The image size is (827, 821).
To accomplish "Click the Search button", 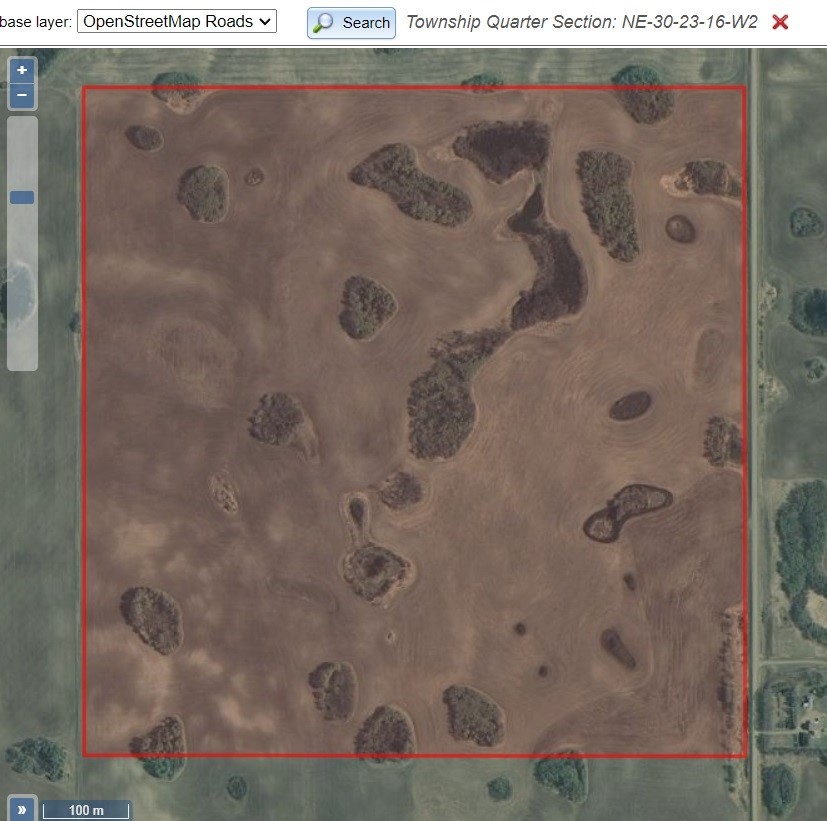I will (351, 23).
